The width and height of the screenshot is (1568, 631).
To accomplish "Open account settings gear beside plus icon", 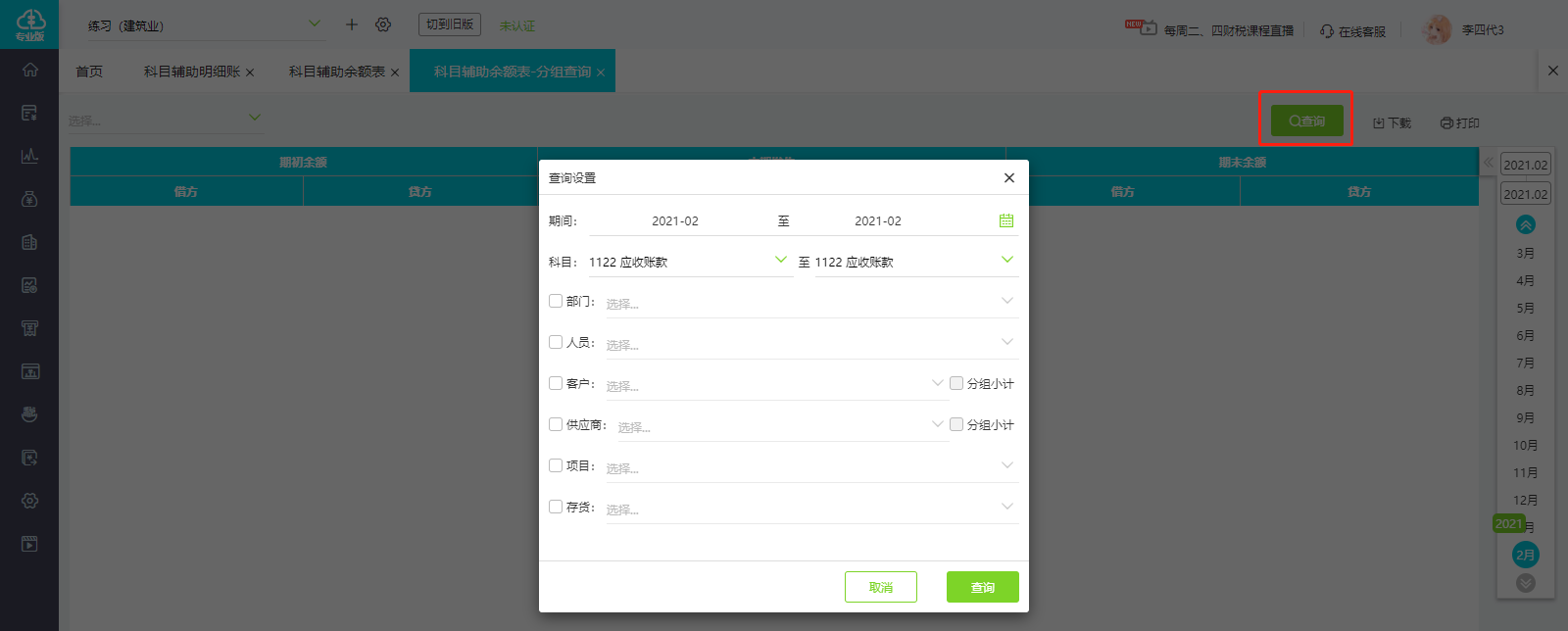I will pyautogui.click(x=383, y=24).
